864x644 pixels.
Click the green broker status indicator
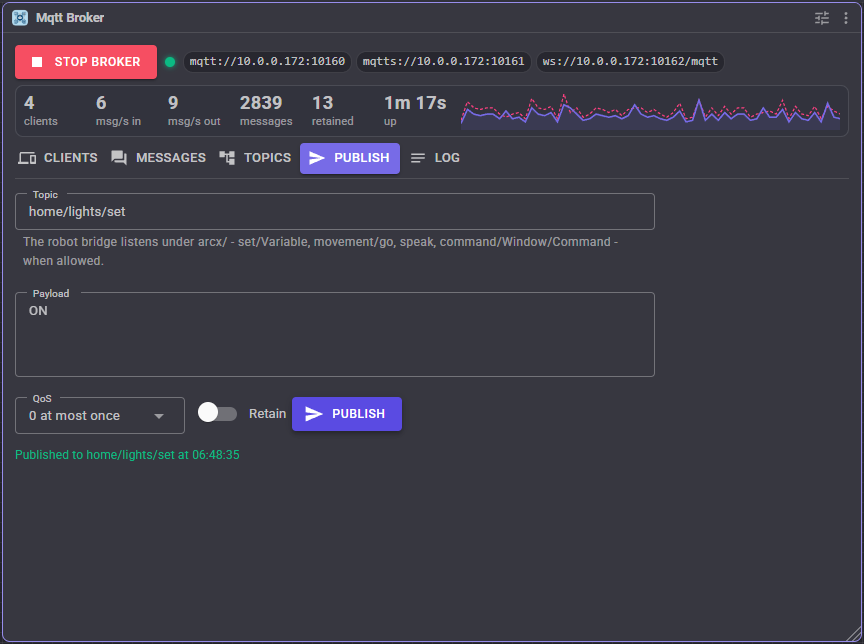[170, 62]
